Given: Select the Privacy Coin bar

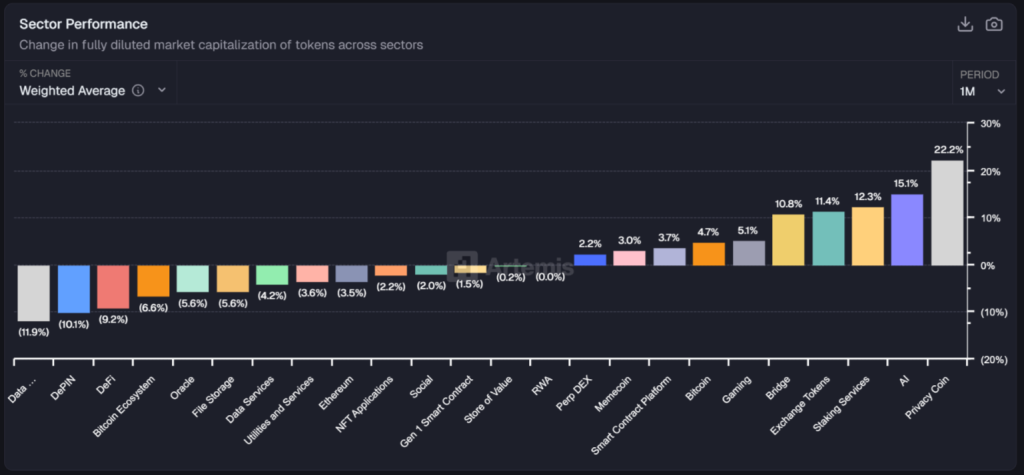Looking at the screenshot, I should click(x=947, y=213).
